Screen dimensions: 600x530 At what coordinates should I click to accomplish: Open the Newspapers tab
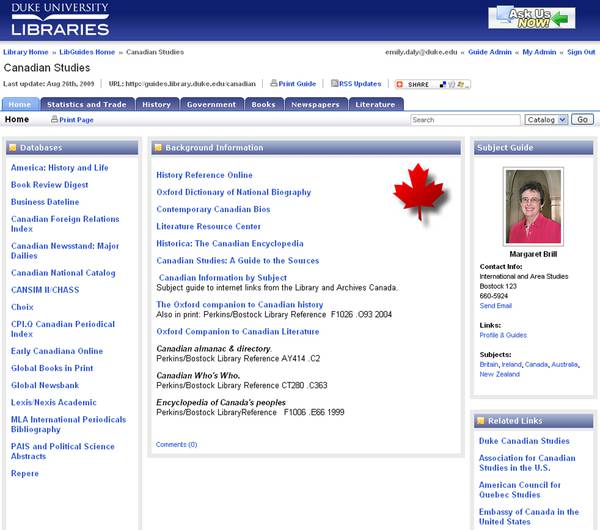[x=314, y=104]
